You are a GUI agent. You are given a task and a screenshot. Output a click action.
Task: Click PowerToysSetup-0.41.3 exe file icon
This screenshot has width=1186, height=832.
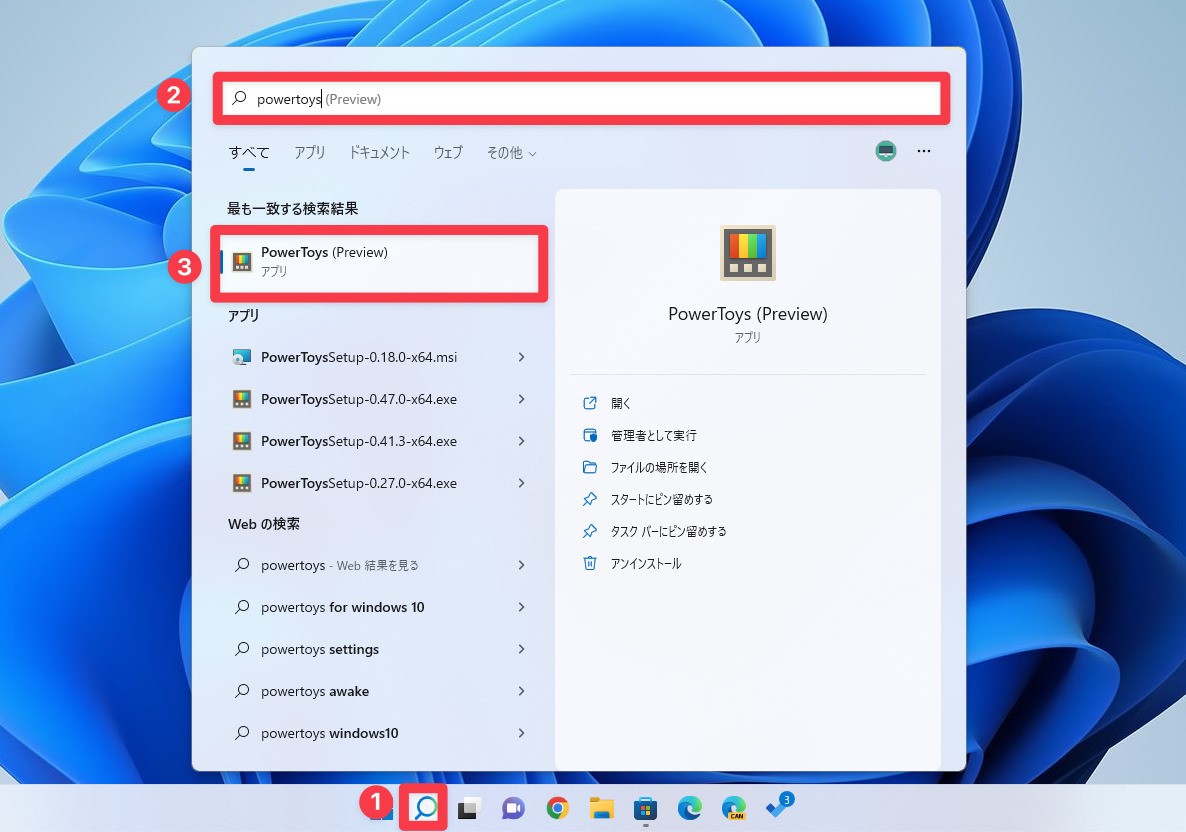(242, 441)
